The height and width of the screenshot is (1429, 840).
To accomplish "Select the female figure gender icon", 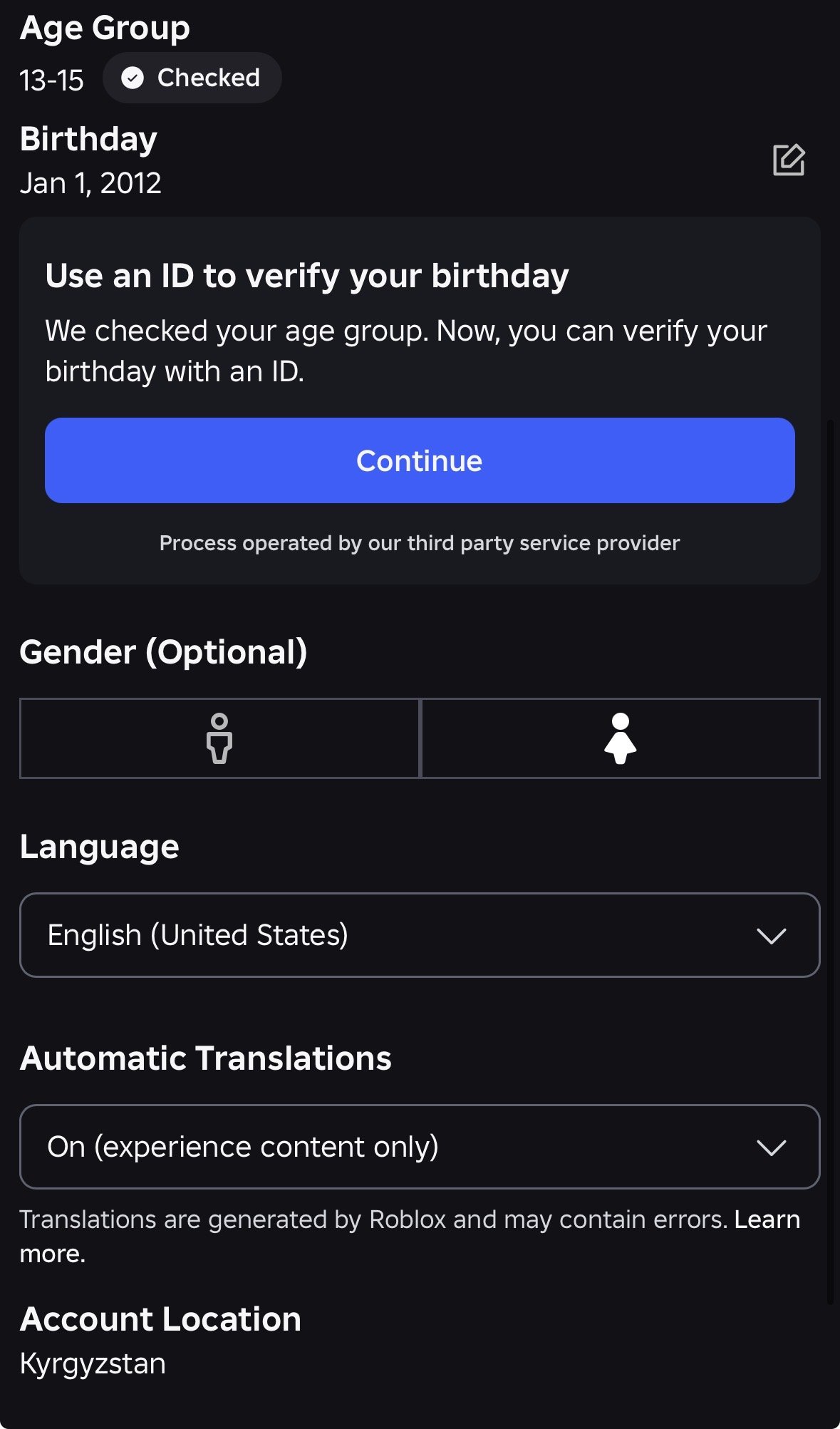I will coord(621,738).
